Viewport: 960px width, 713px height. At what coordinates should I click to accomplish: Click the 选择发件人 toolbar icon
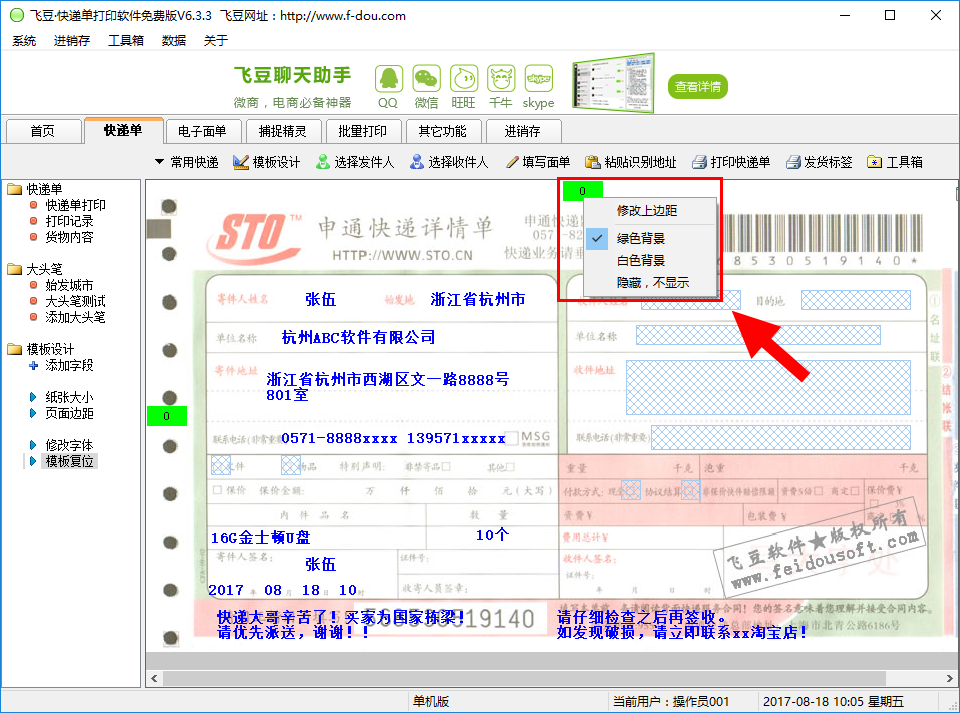[x=355, y=162]
